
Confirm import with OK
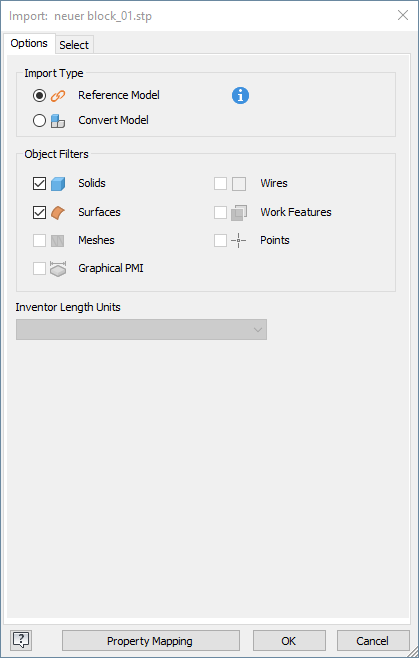pos(289,641)
